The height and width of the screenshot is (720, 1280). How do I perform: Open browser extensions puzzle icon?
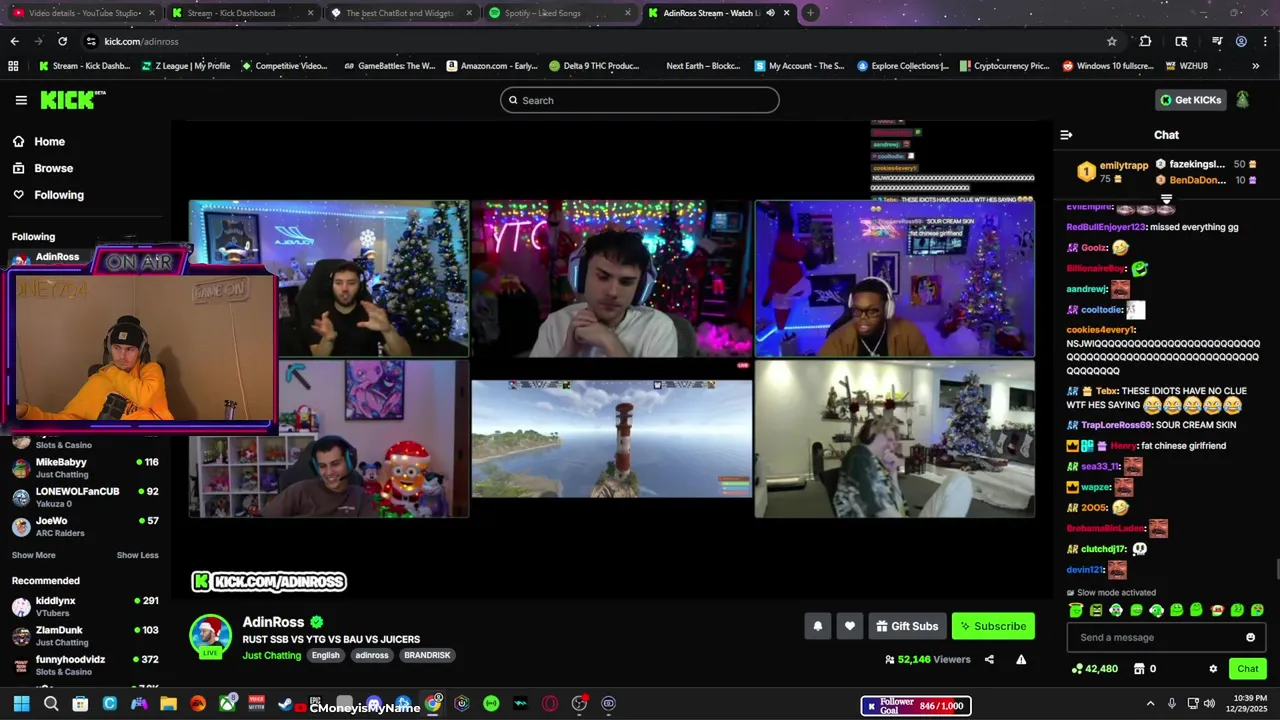coord(1145,41)
